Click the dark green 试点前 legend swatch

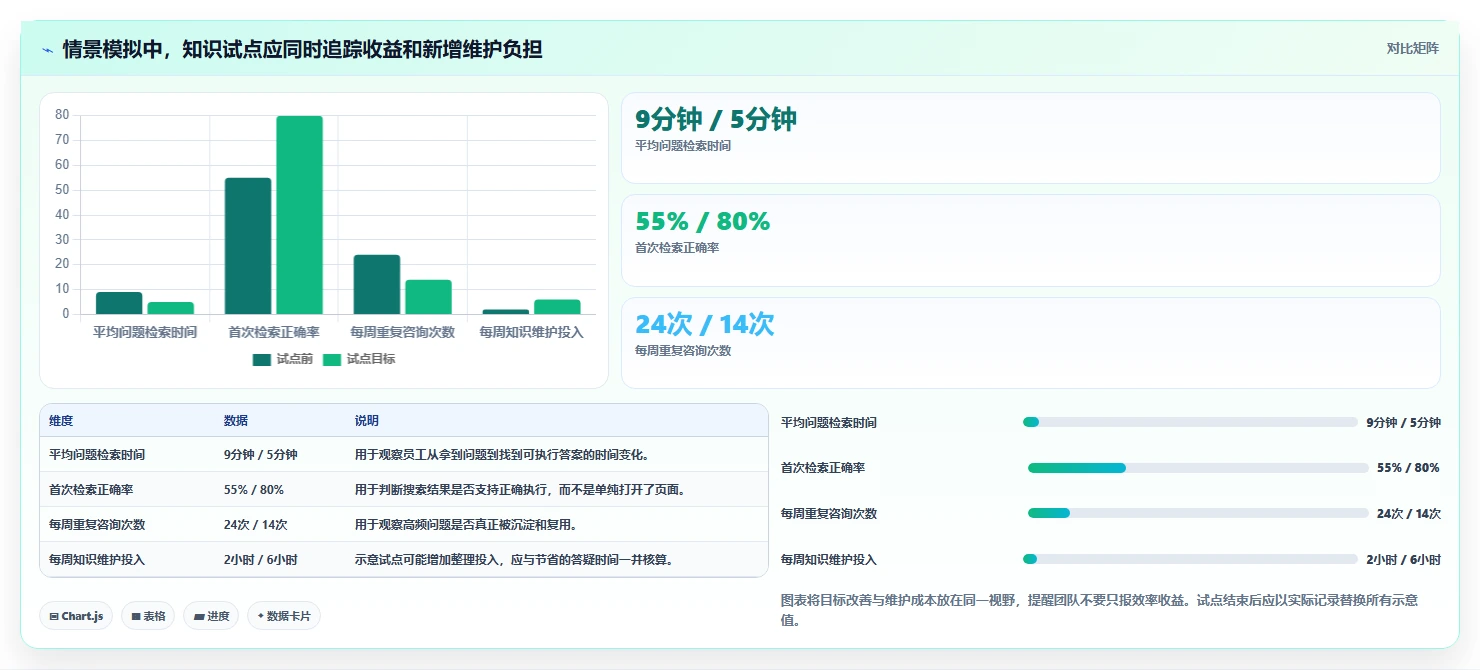pos(262,359)
